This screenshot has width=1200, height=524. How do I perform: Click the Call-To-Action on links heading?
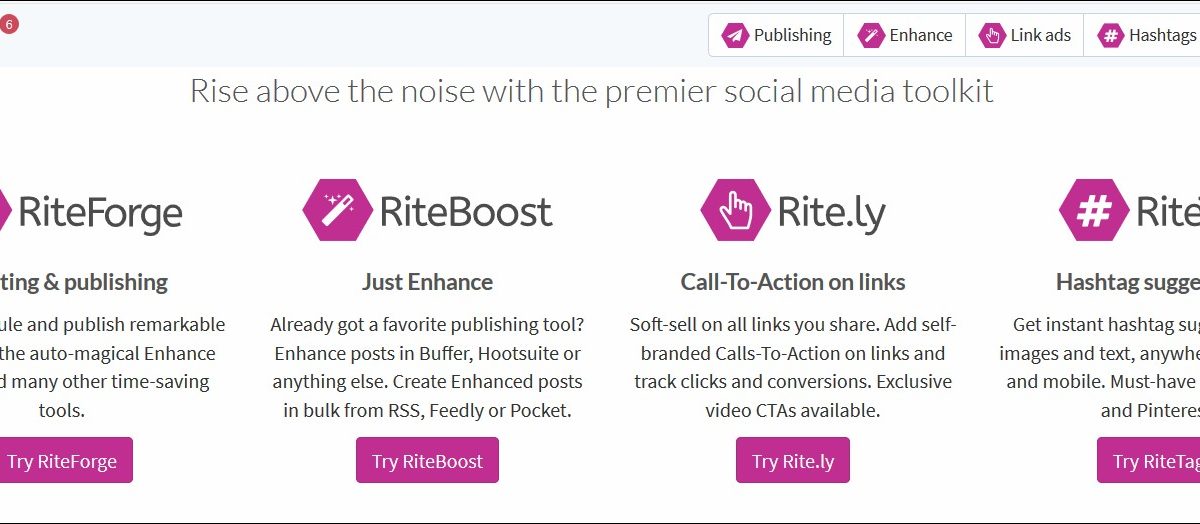[793, 282]
